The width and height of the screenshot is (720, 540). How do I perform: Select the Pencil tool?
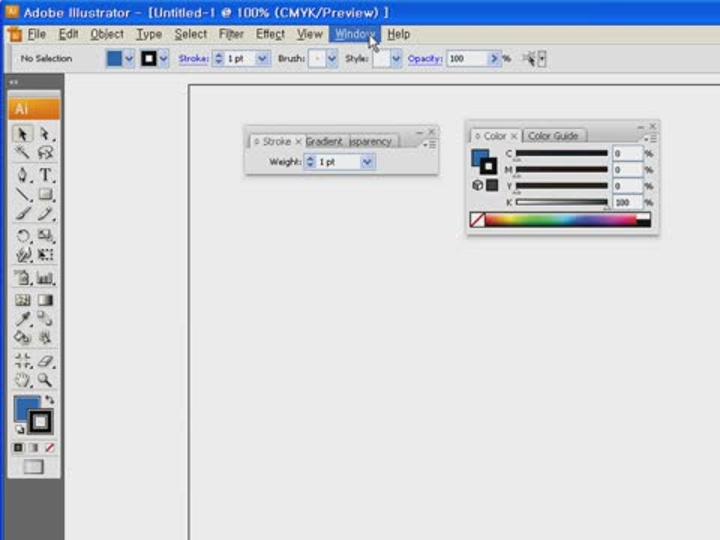tap(45, 214)
